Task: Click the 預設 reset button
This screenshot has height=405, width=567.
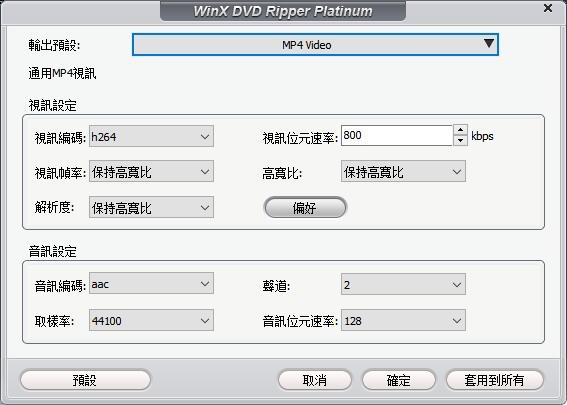Action: point(85,380)
